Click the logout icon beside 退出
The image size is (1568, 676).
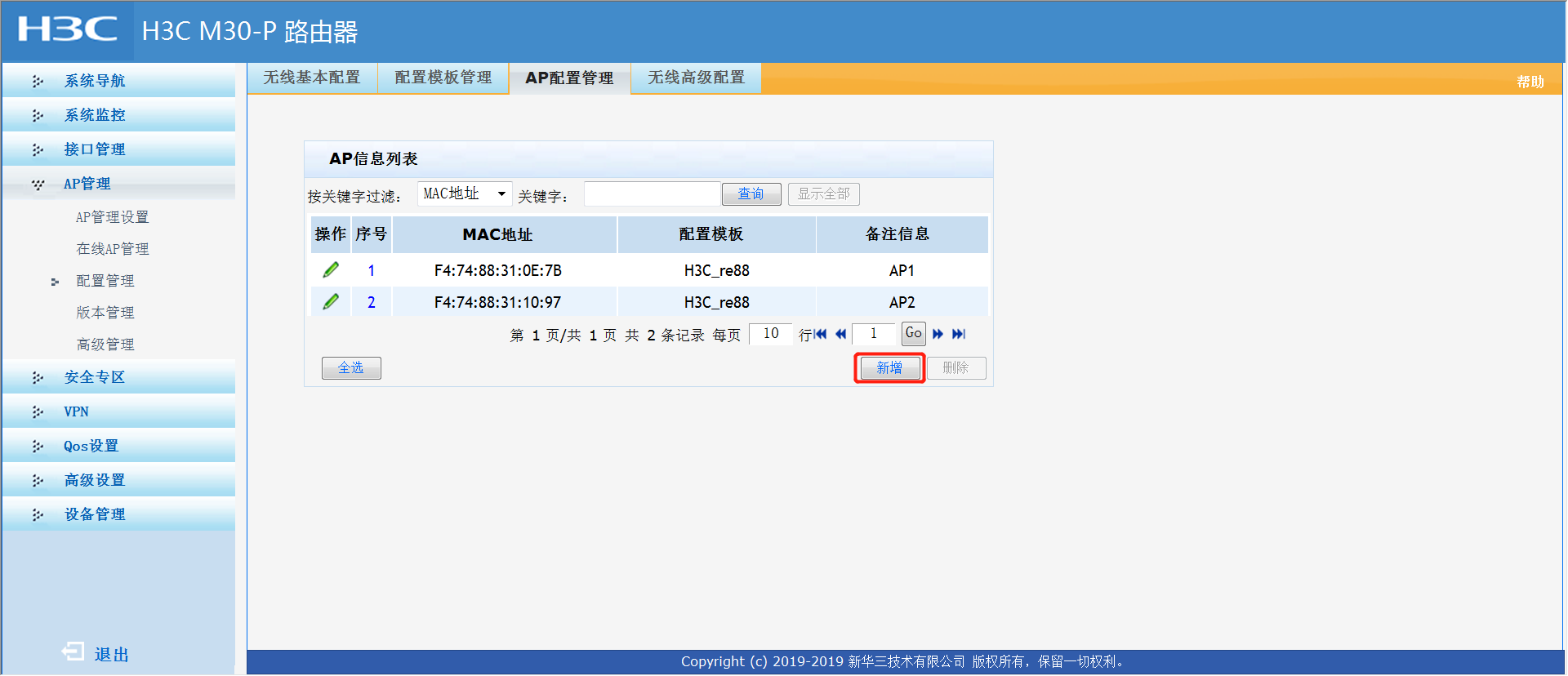pos(73,652)
